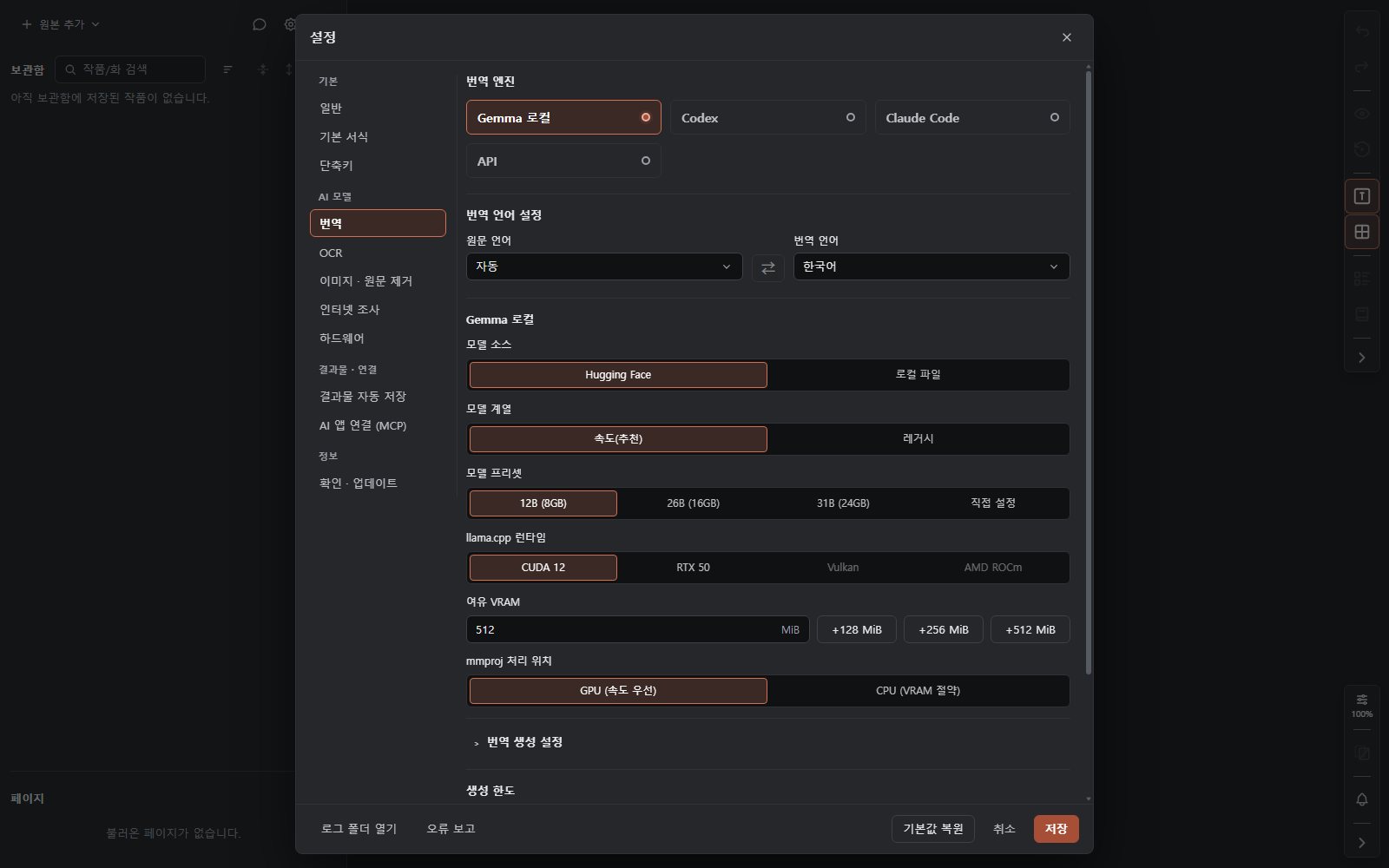The image size is (1389, 868).
Task: Click the 저장 button
Action: tap(1057, 829)
